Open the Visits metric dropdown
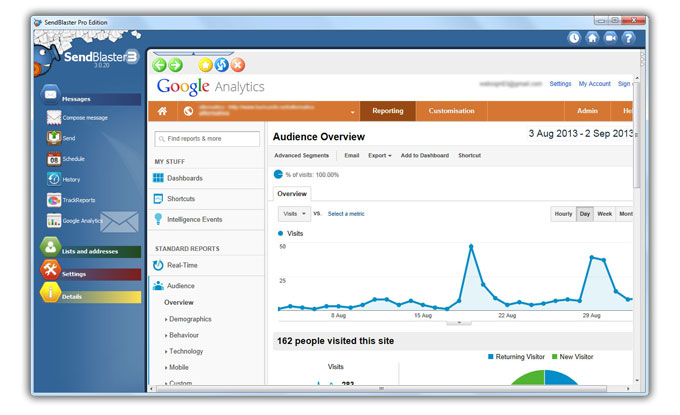The width and height of the screenshot is (680, 415). (294, 214)
